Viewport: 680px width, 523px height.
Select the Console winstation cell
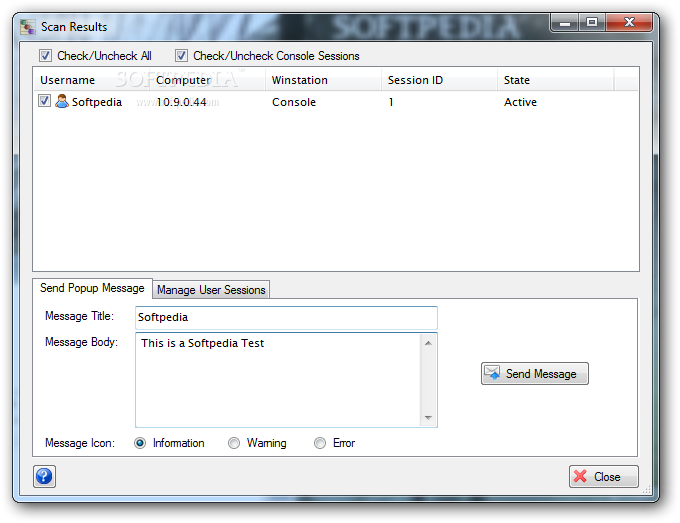point(294,102)
